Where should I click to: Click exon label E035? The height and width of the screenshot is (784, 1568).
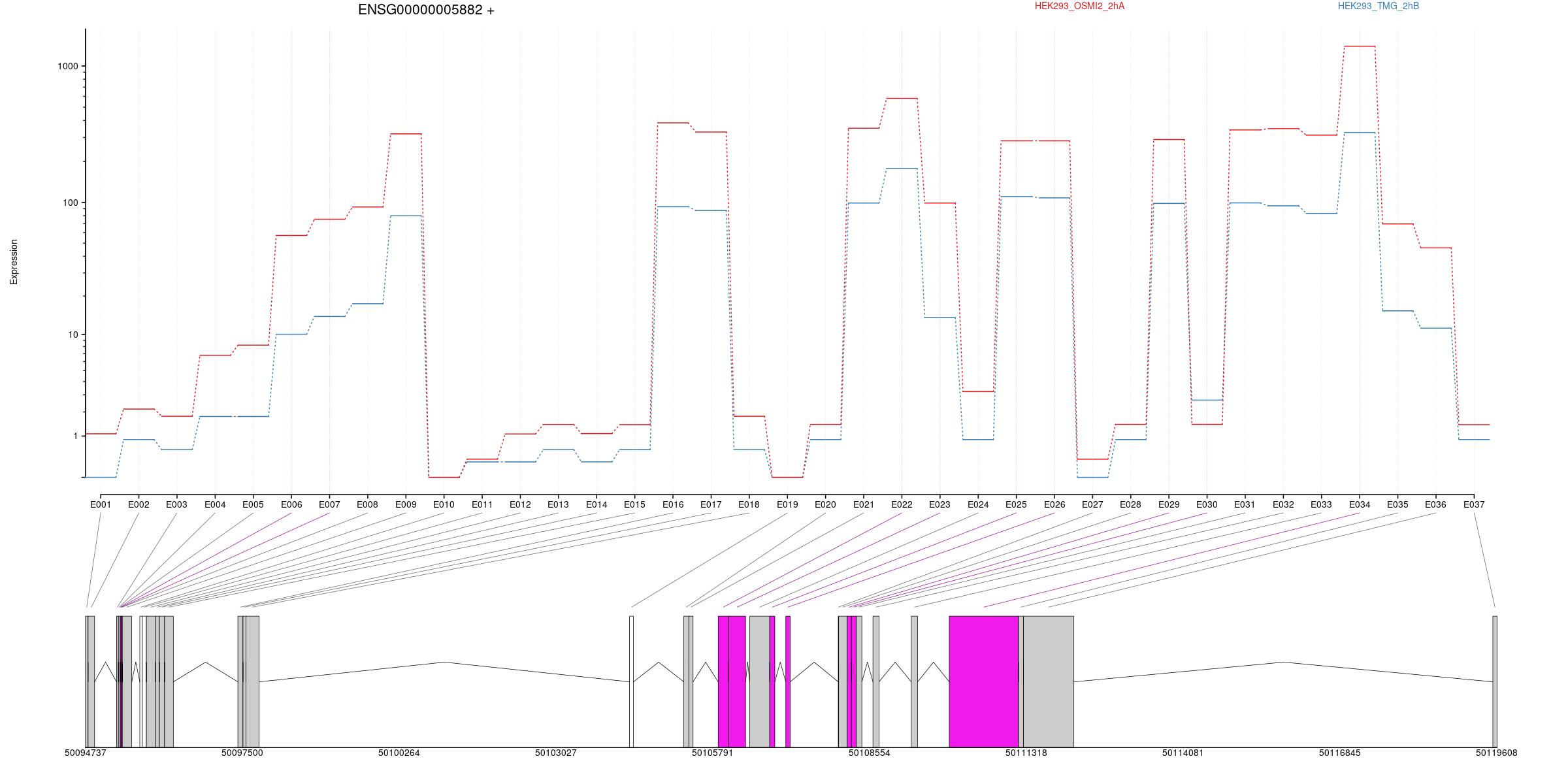coord(1397,504)
